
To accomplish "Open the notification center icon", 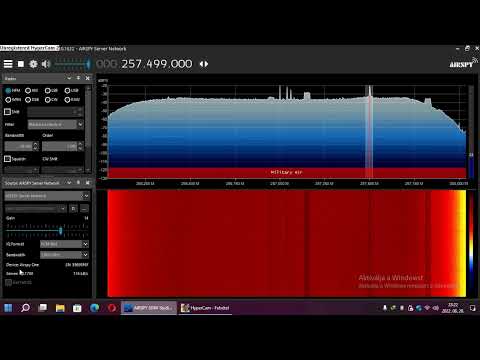I will [x=473, y=308].
